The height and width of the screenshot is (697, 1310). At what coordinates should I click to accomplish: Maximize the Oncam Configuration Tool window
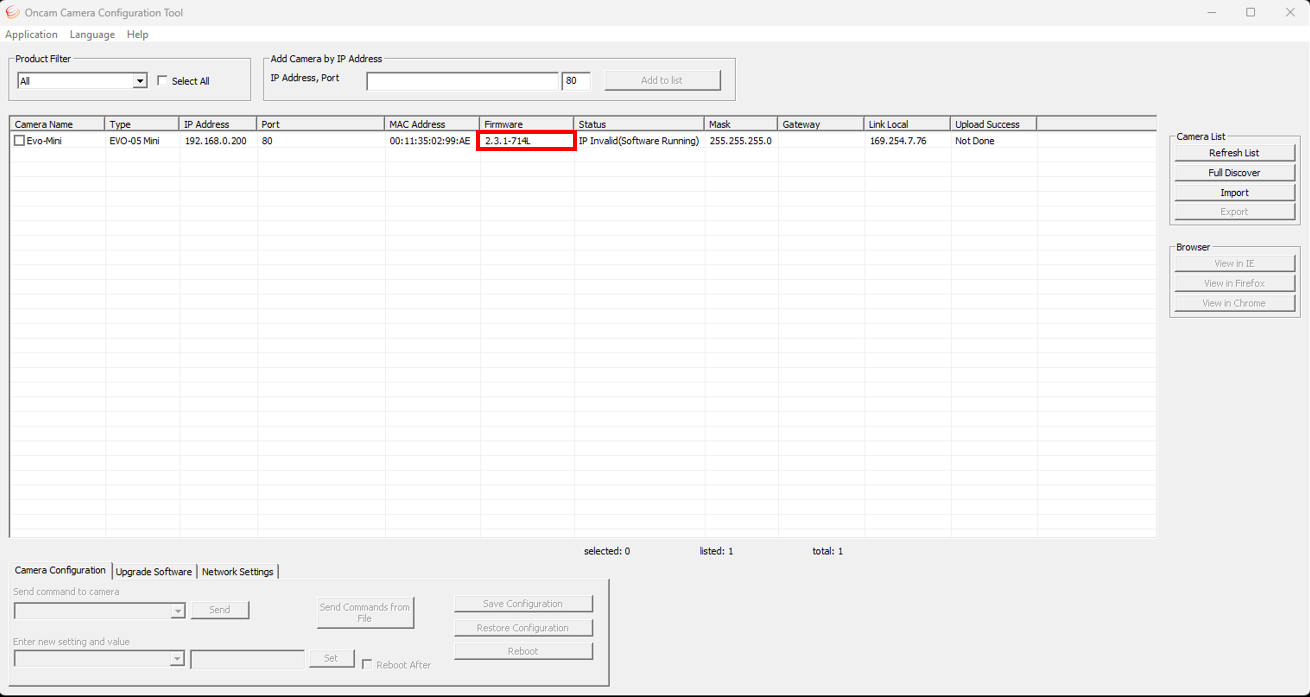pos(1251,12)
